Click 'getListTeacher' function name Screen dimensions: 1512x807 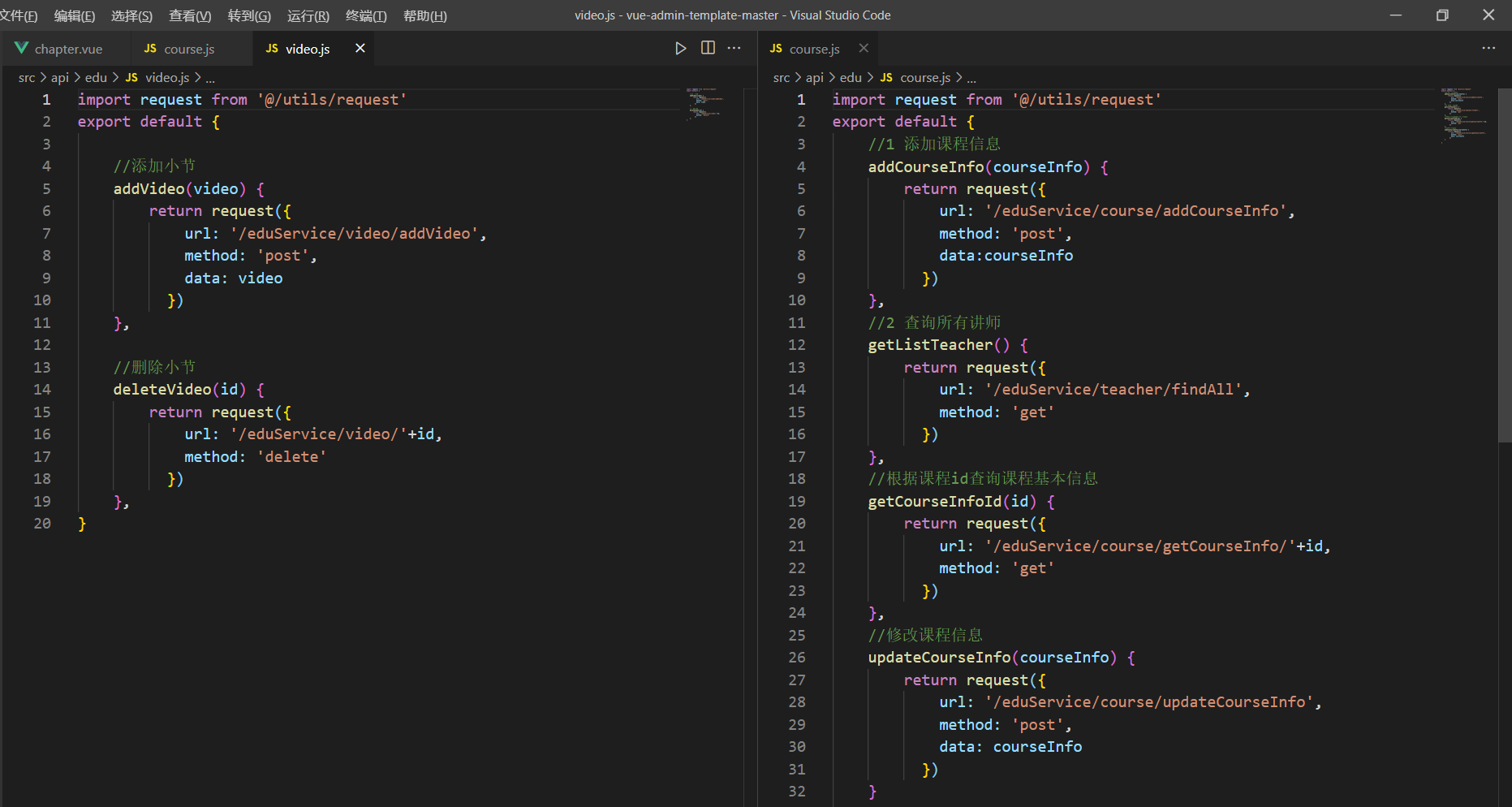coord(930,345)
